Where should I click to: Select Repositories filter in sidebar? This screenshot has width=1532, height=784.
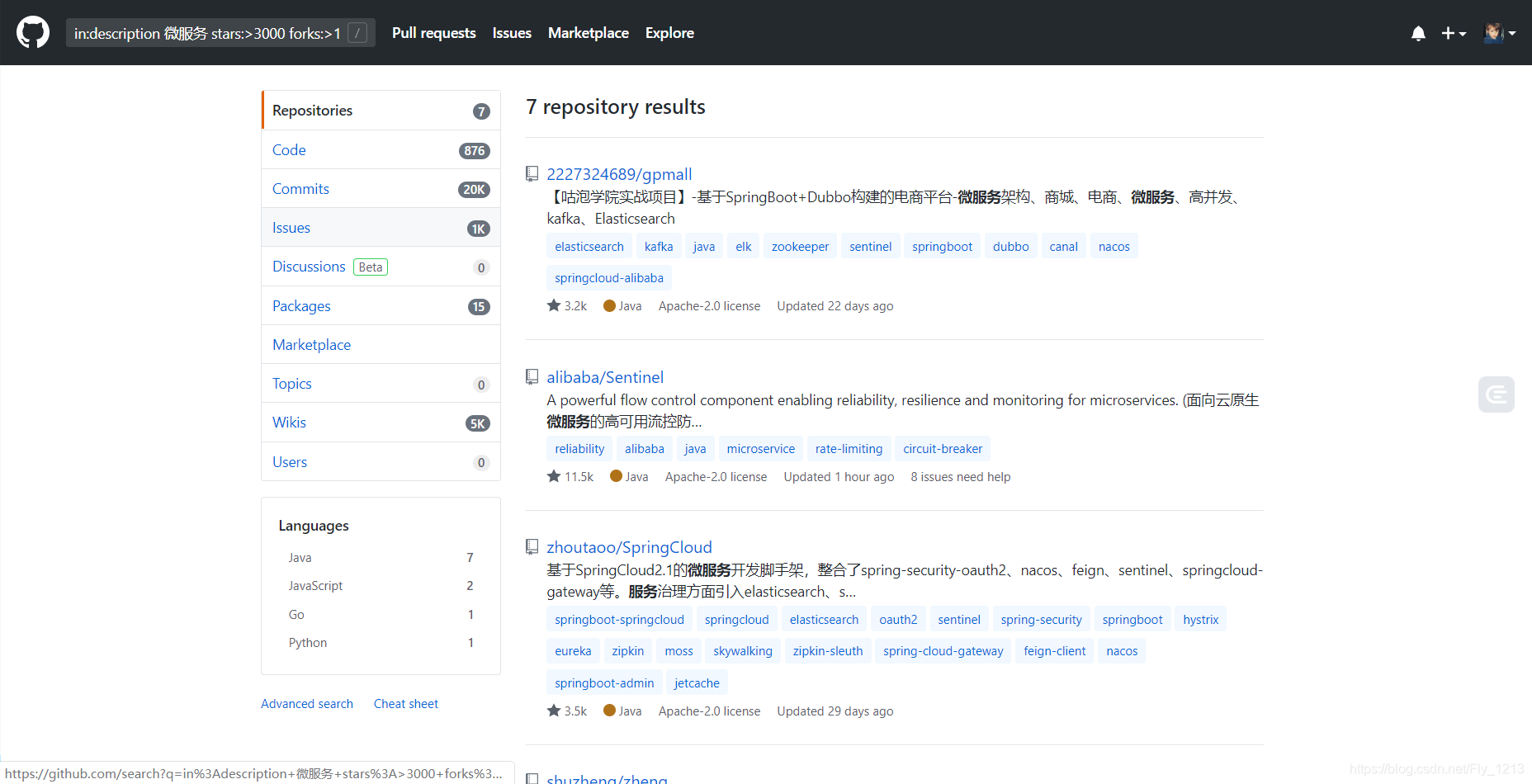381,111
